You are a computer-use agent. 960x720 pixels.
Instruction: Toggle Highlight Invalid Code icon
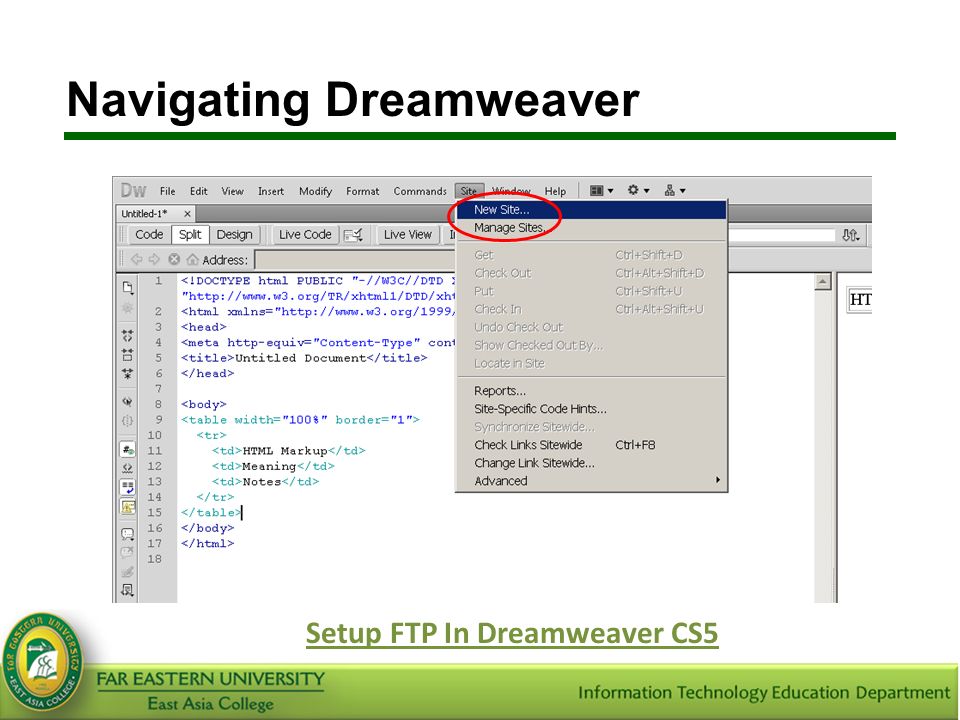pyautogui.click(x=127, y=468)
